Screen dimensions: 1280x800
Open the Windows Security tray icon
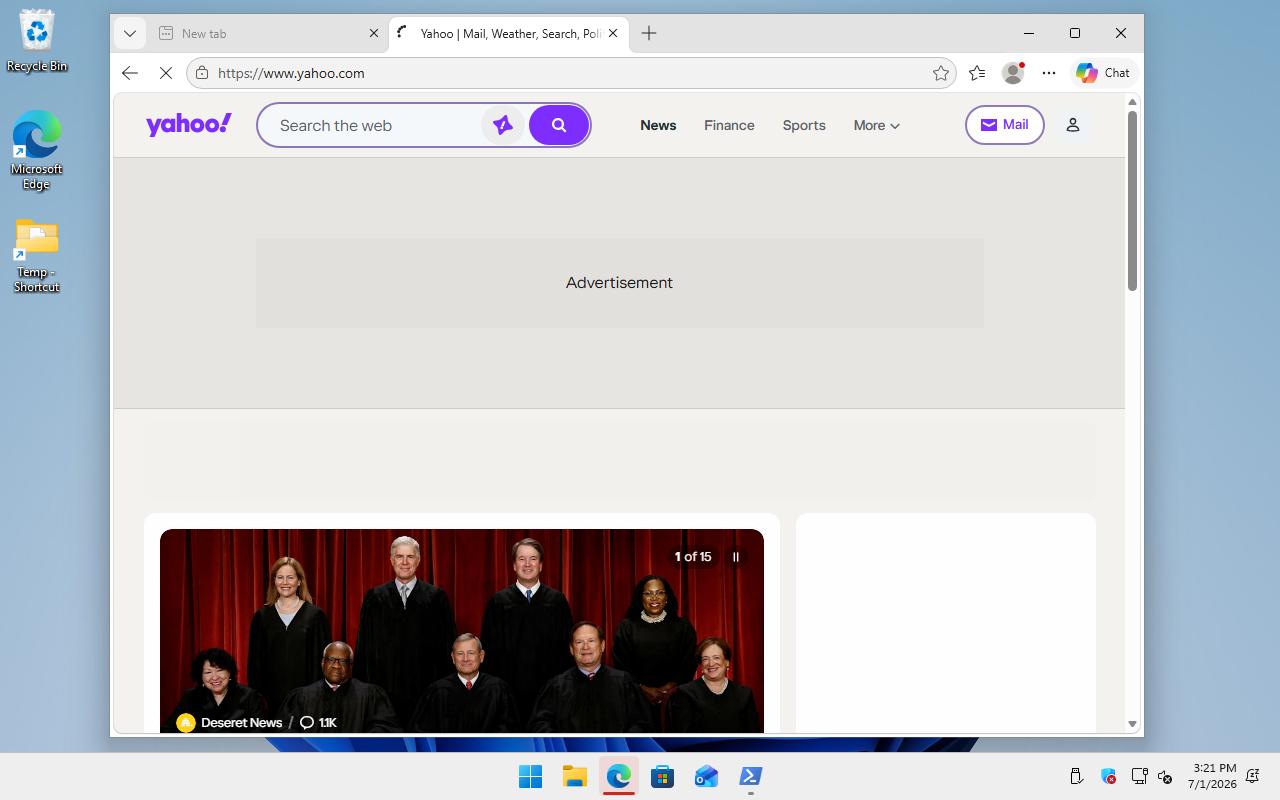tap(1108, 776)
